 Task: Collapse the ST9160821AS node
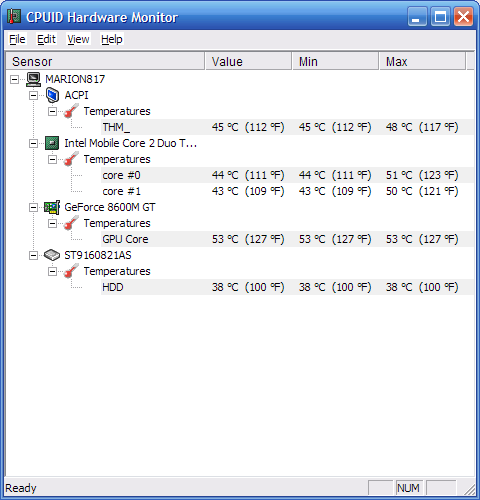[x=33, y=255]
